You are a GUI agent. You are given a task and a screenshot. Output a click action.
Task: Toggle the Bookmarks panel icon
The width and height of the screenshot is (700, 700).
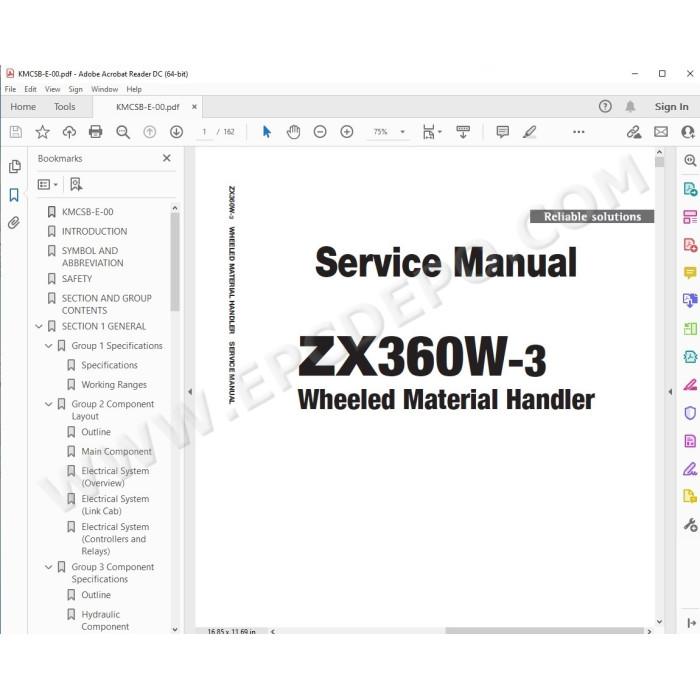click(14, 195)
